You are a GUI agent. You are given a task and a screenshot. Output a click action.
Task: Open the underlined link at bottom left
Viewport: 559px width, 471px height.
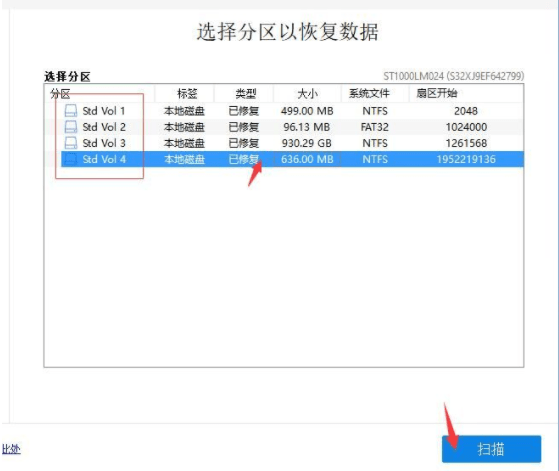point(11,449)
